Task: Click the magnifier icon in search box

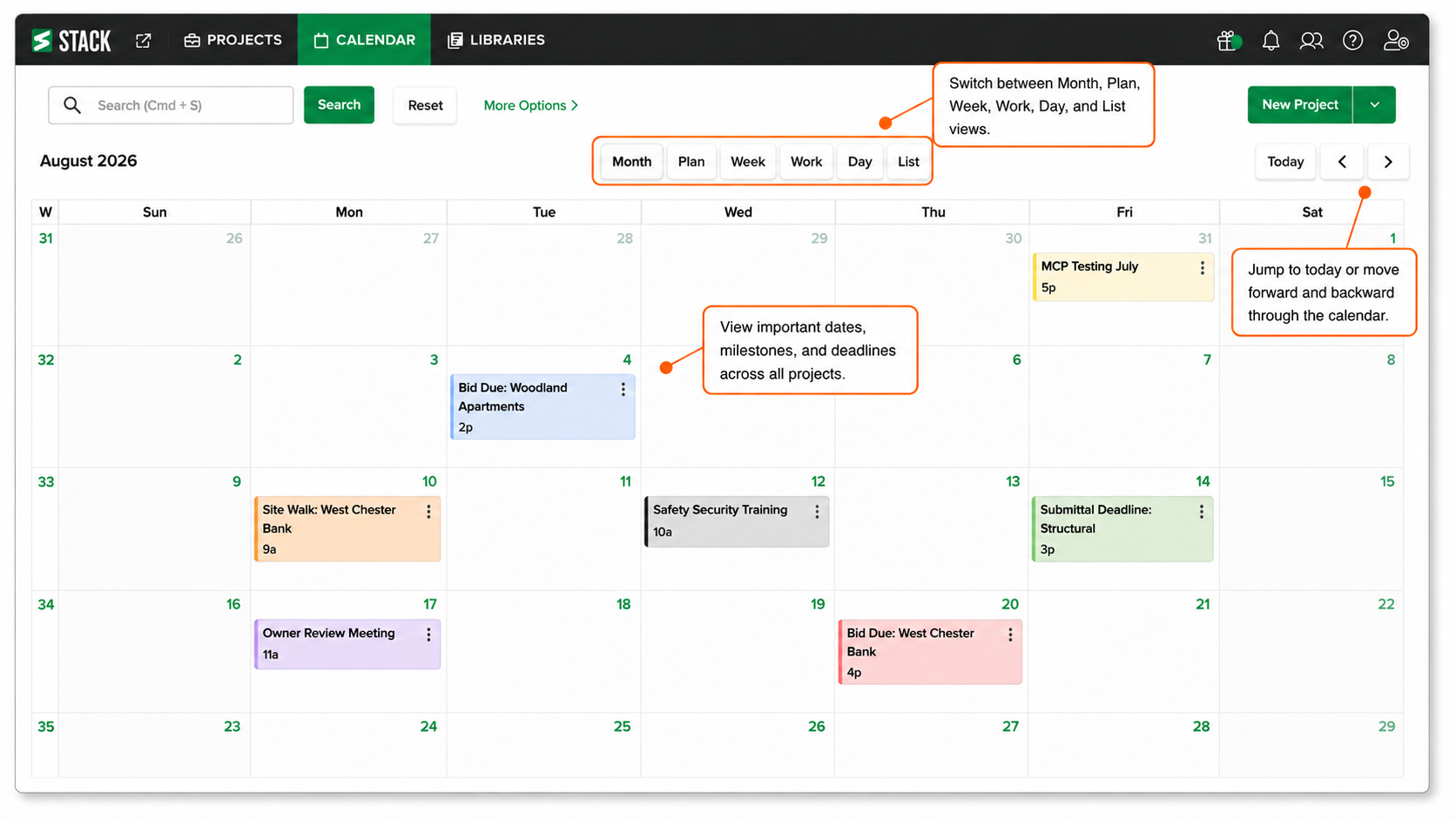Action: (72, 105)
